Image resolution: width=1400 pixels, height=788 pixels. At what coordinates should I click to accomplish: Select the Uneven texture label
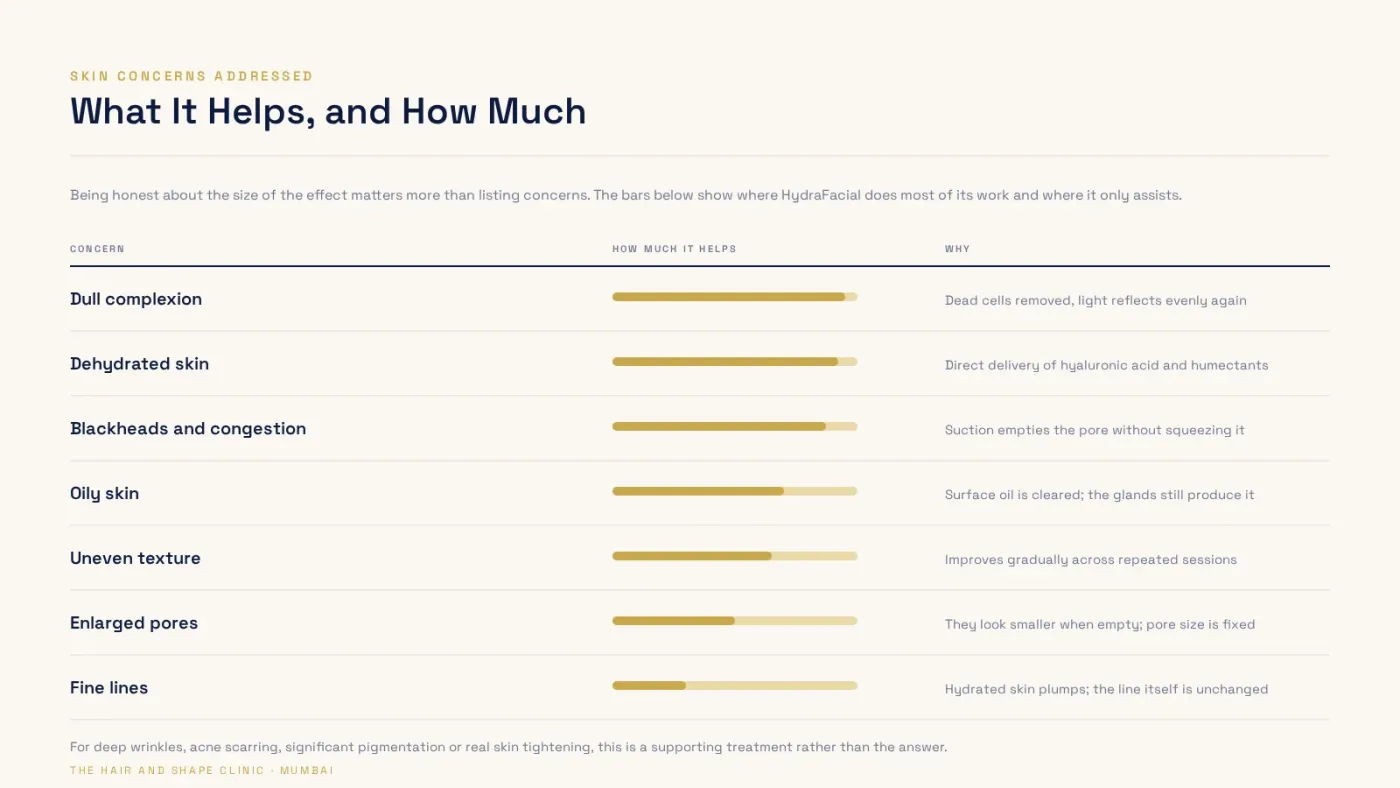tap(135, 558)
